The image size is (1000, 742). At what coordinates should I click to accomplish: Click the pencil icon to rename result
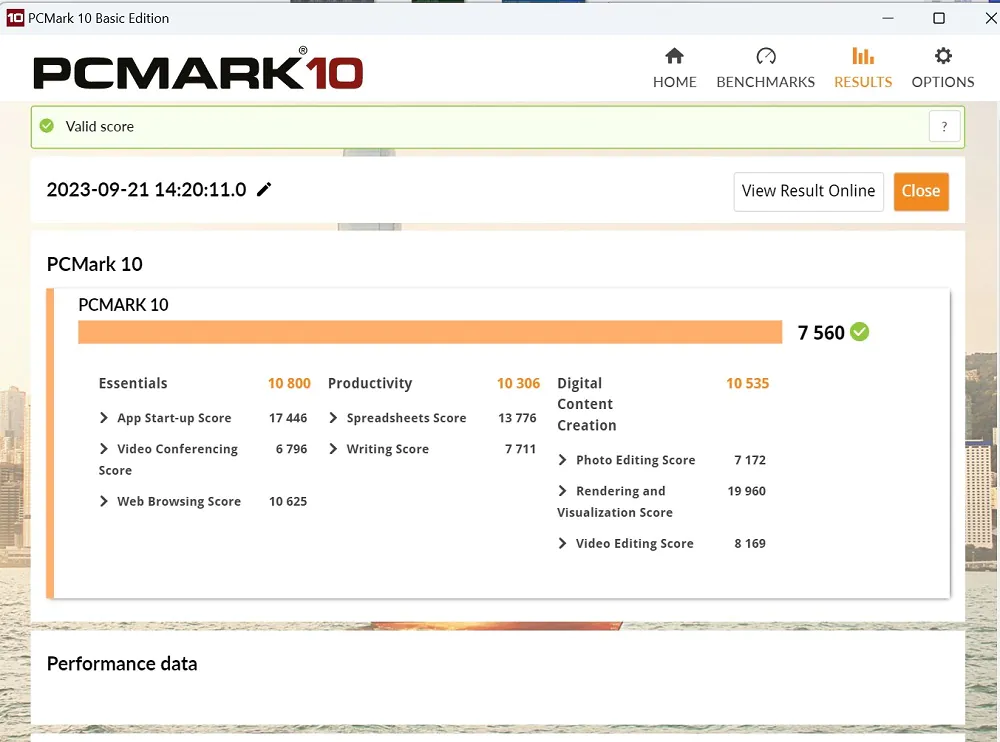point(264,189)
